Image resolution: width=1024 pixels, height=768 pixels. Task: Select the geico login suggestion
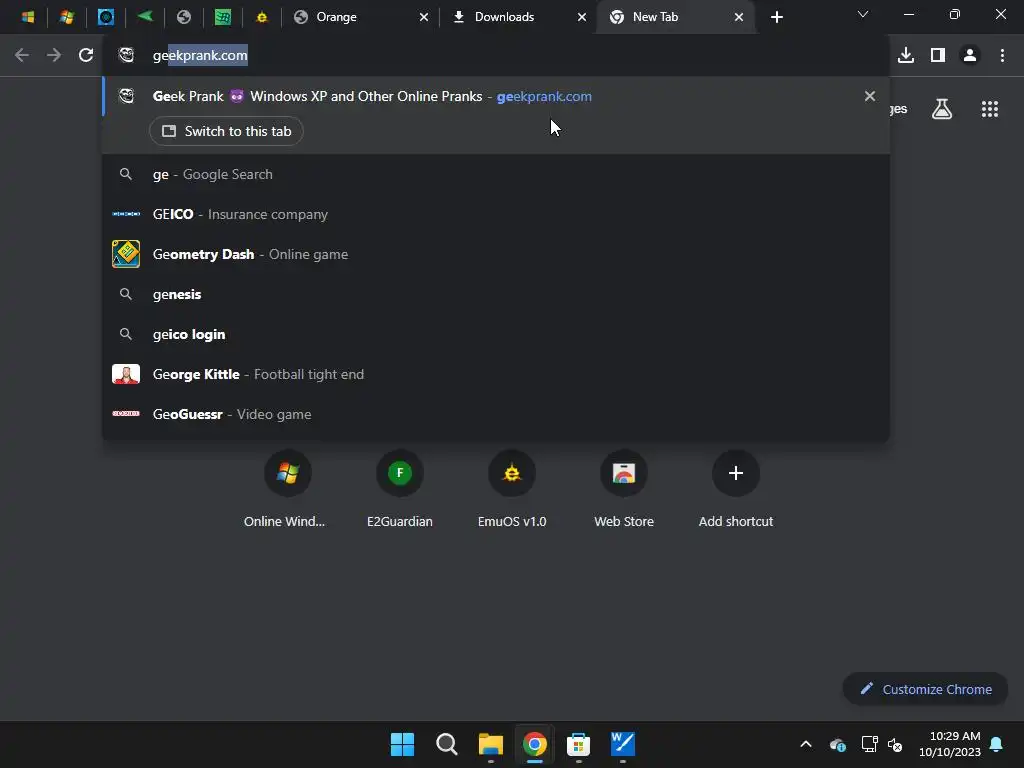pyautogui.click(x=496, y=334)
